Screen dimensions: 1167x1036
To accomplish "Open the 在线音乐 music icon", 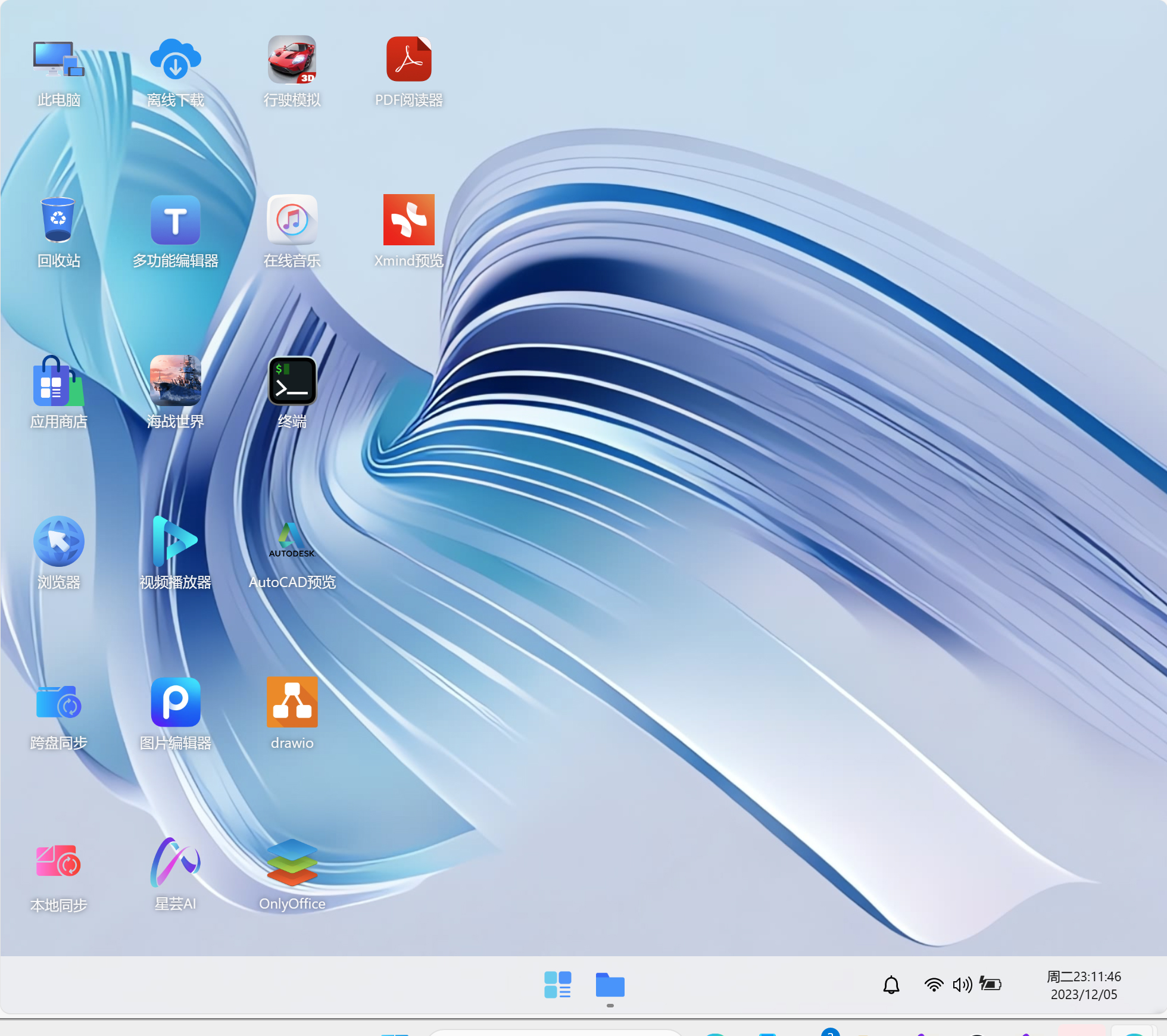I will click(292, 220).
